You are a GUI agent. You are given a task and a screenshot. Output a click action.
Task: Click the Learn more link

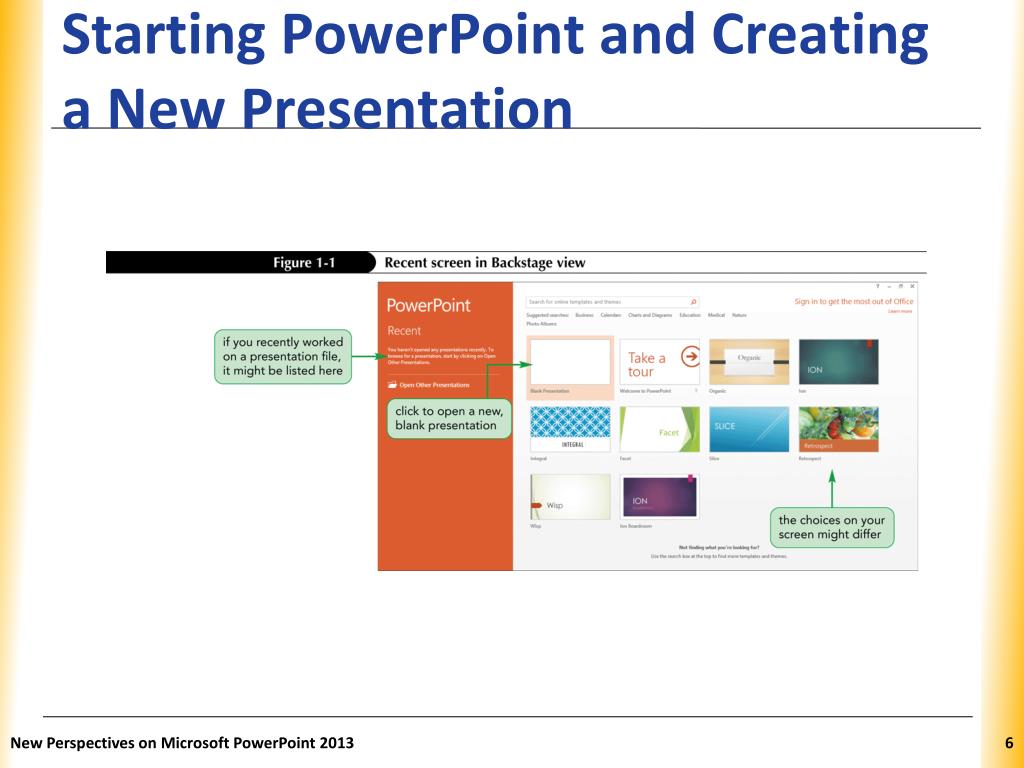click(900, 311)
